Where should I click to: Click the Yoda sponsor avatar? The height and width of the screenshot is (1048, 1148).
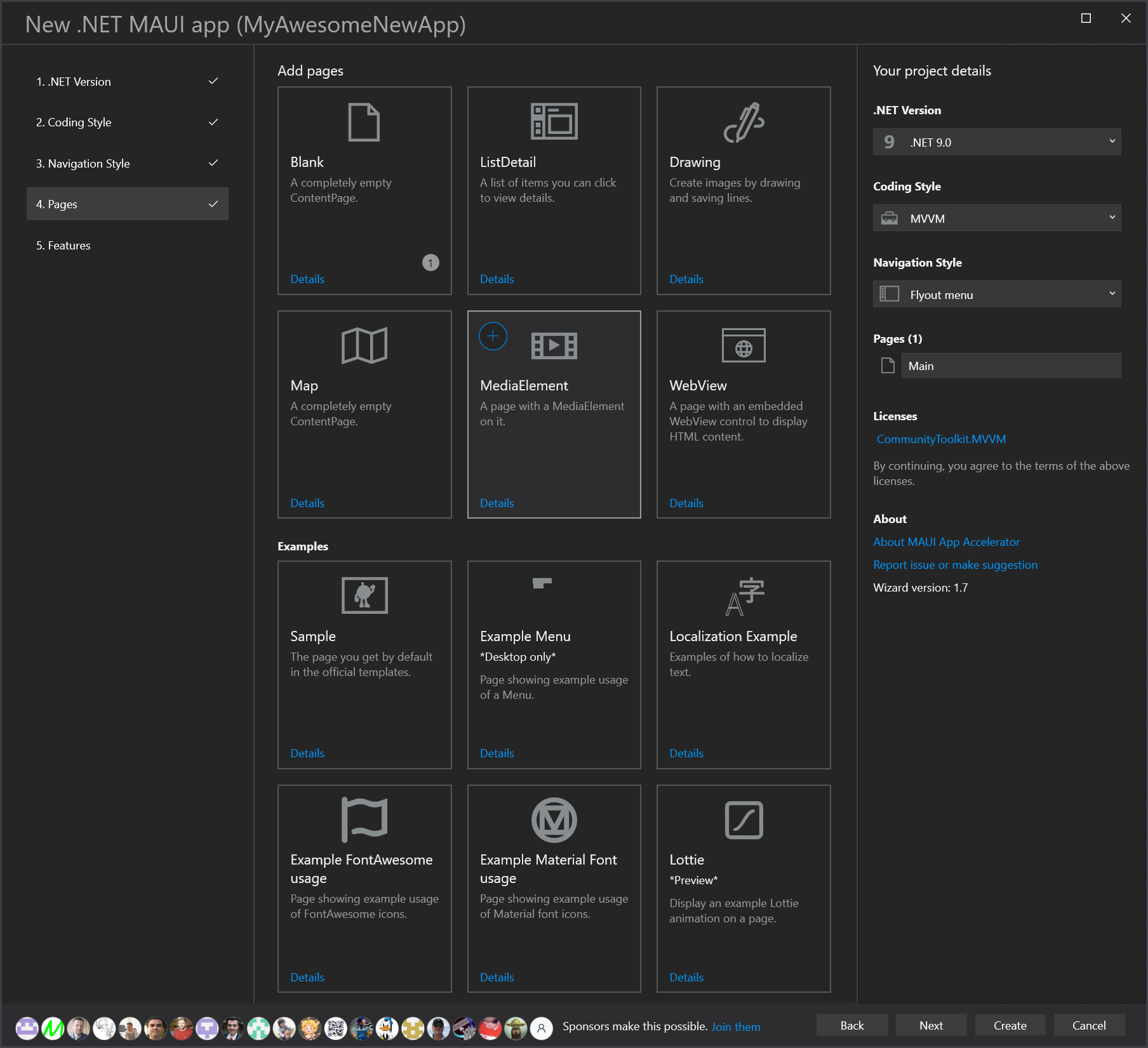tap(516, 1028)
